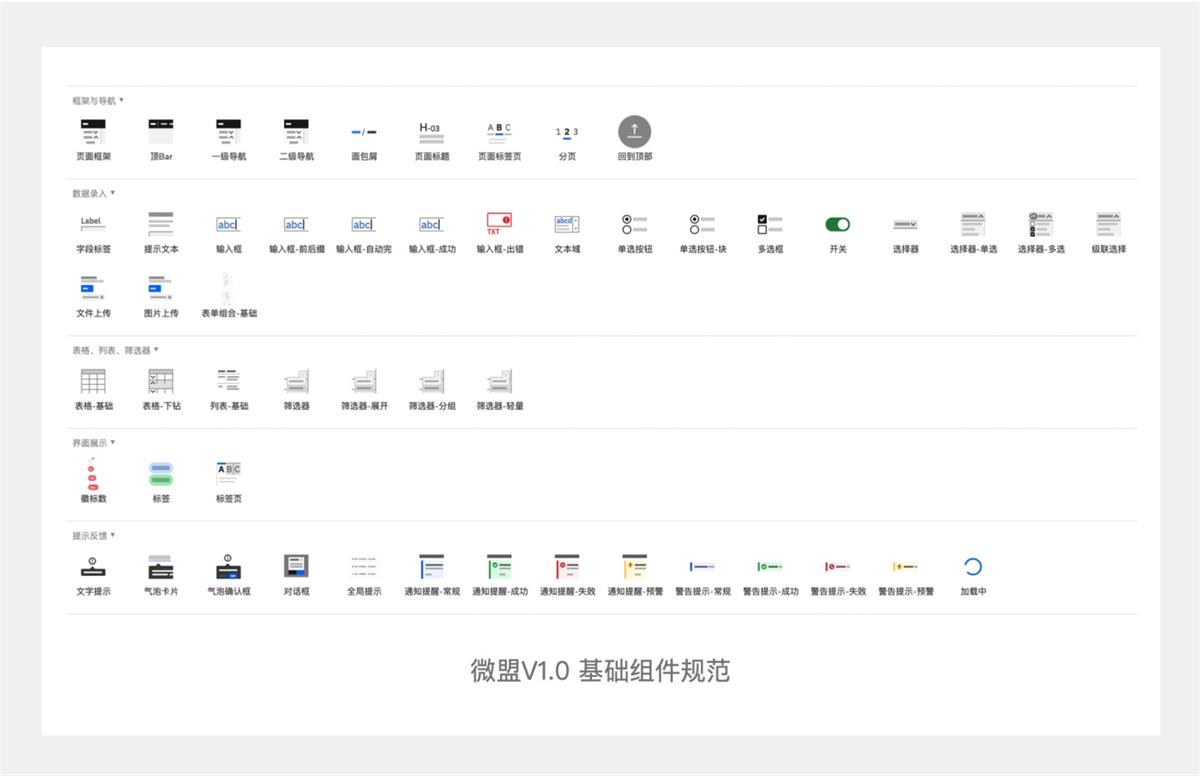Select the 加载中 spinner icon

973,567
